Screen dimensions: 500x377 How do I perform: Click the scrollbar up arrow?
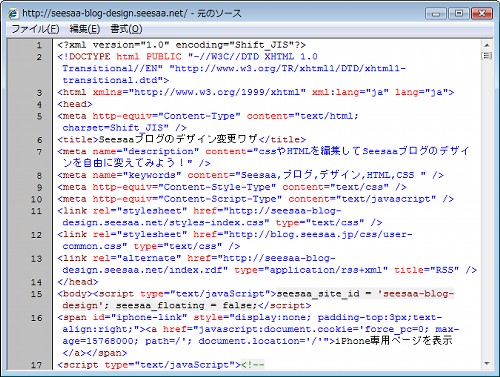[x=487, y=45]
